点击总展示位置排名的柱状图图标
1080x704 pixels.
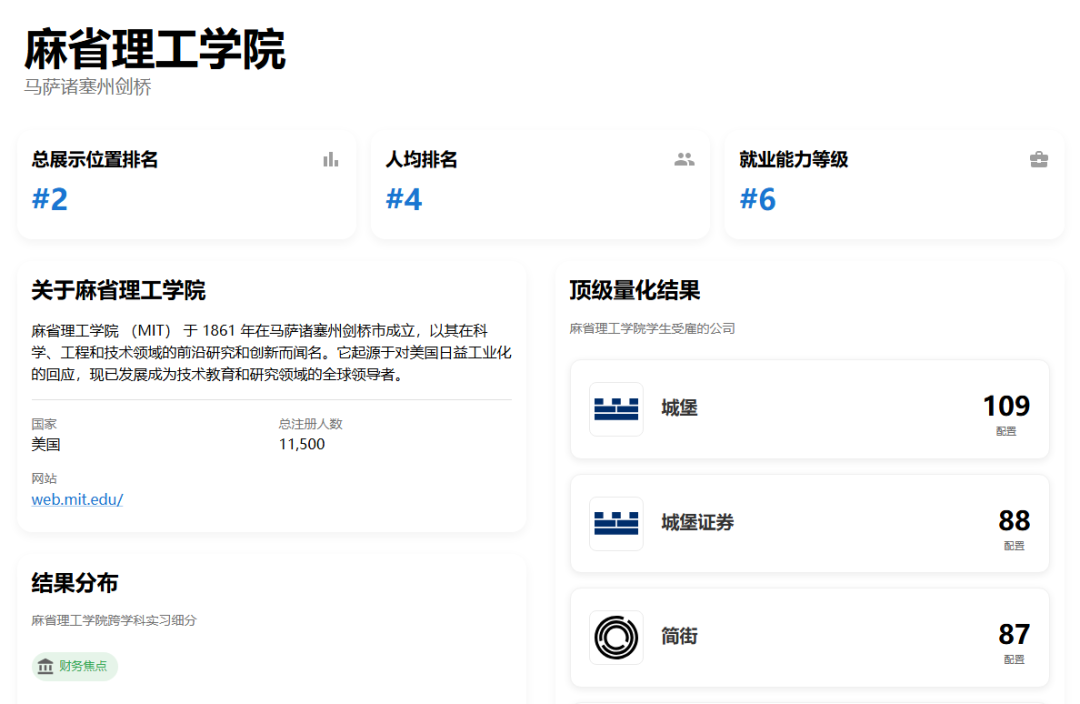331,159
